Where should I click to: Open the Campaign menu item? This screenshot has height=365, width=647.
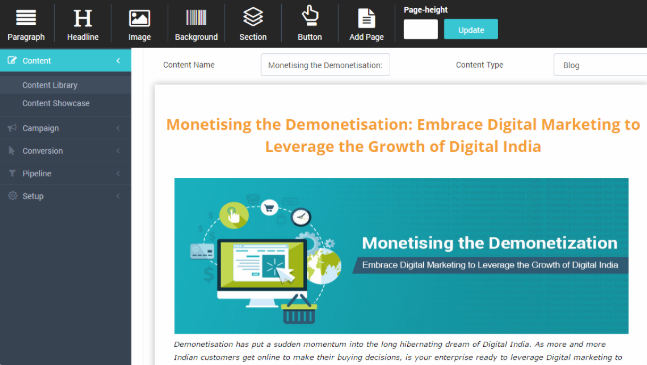(65, 128)
